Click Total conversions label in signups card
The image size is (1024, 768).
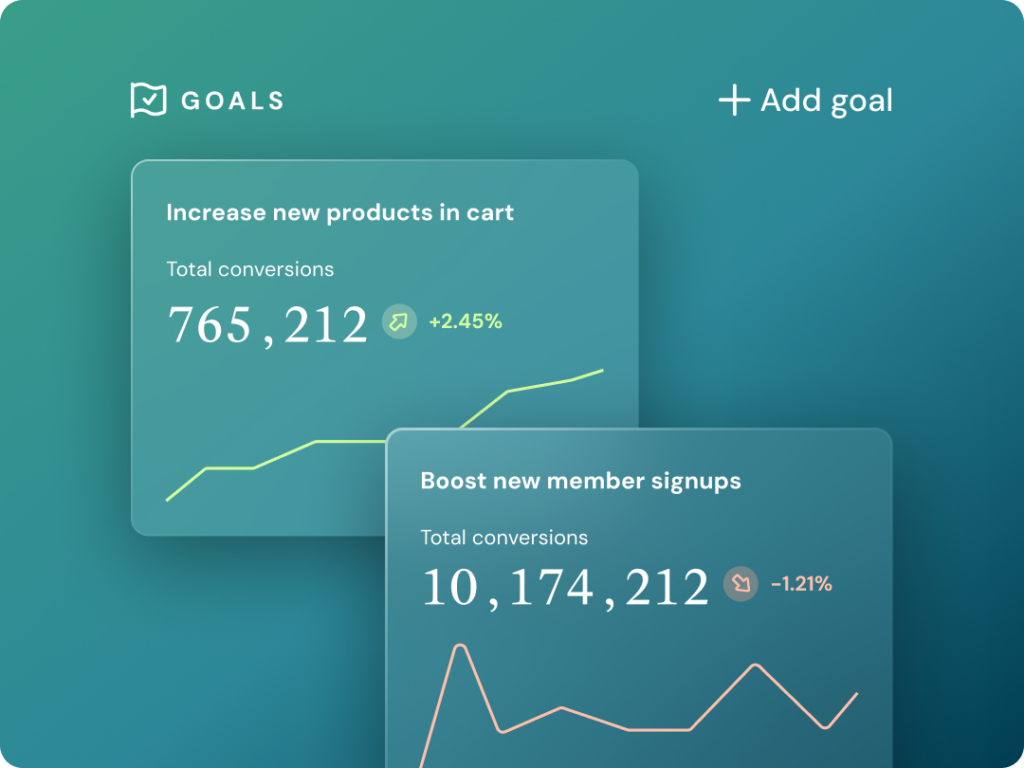pyautogui.click(x=504, y=538)
